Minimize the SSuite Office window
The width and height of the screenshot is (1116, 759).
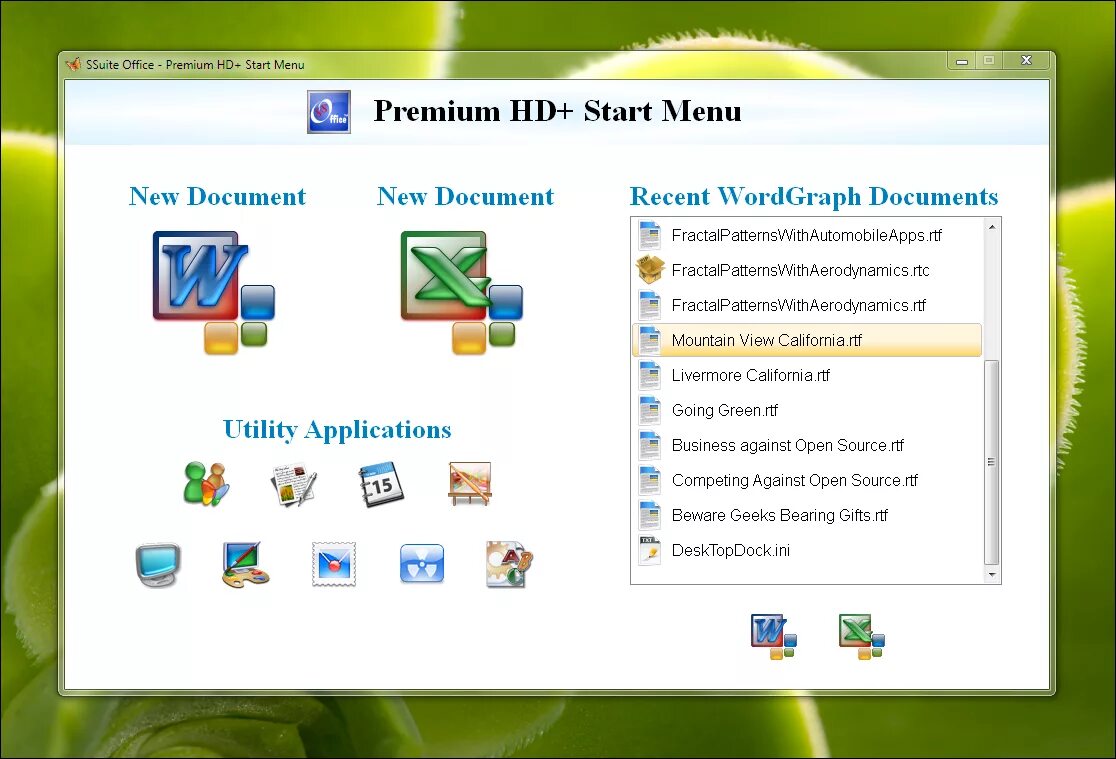coord(962,61)
